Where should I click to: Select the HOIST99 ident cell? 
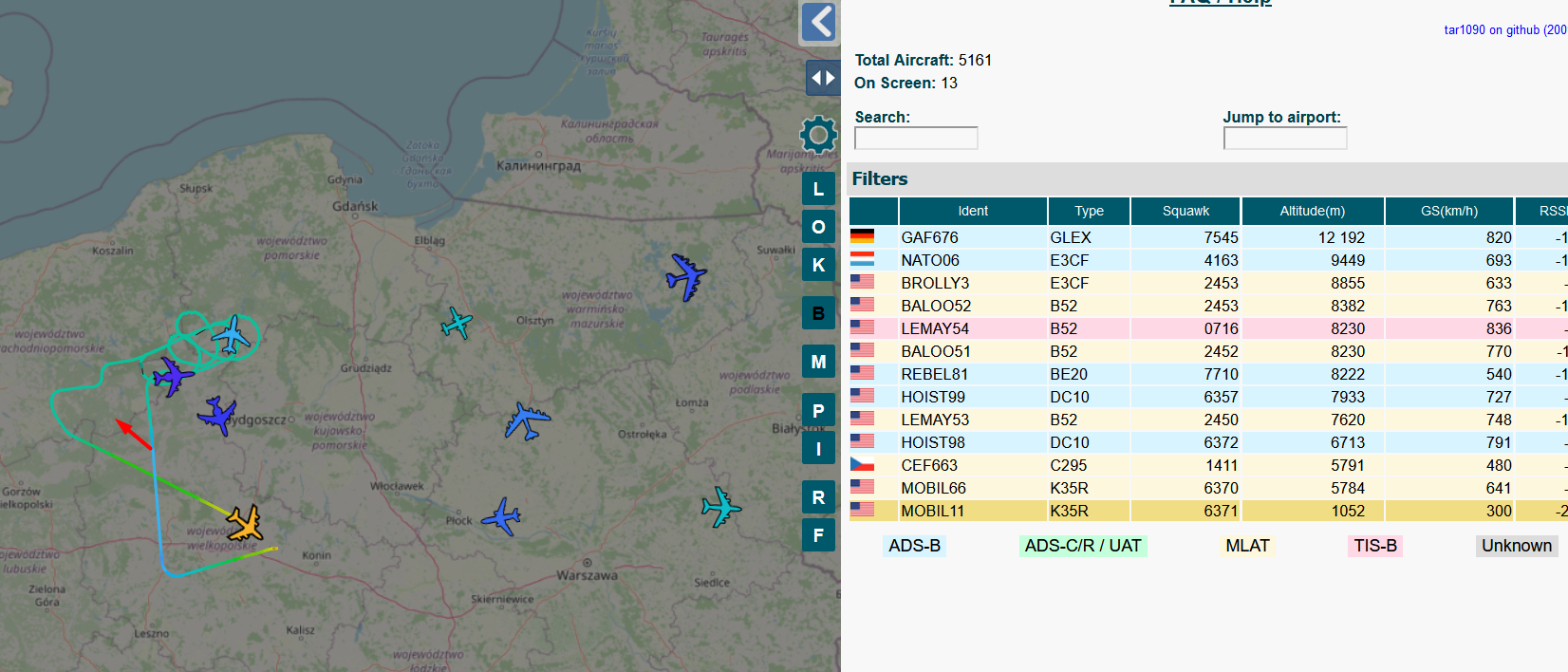(972, 397)
